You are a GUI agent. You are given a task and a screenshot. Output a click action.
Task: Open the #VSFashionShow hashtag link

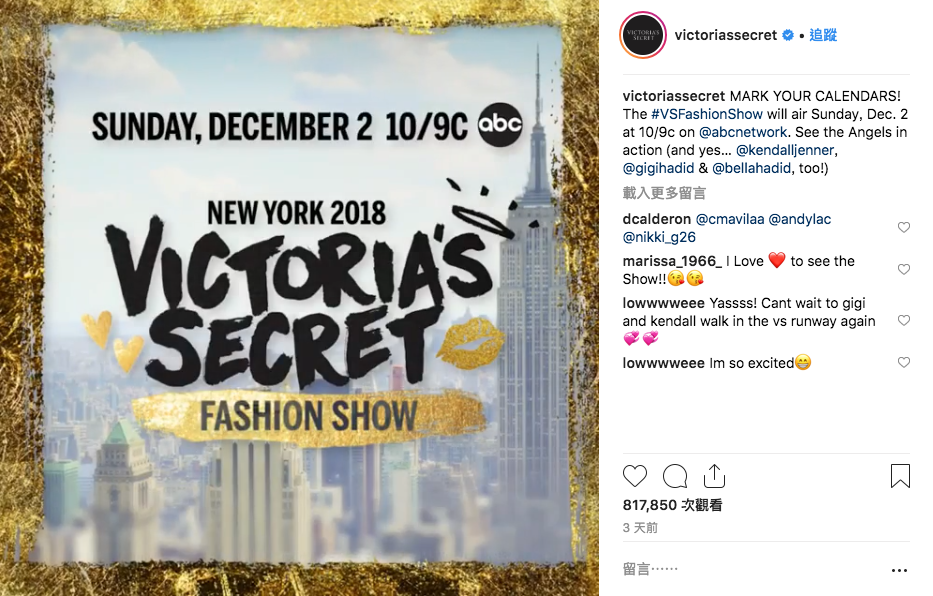coord(706,114)
